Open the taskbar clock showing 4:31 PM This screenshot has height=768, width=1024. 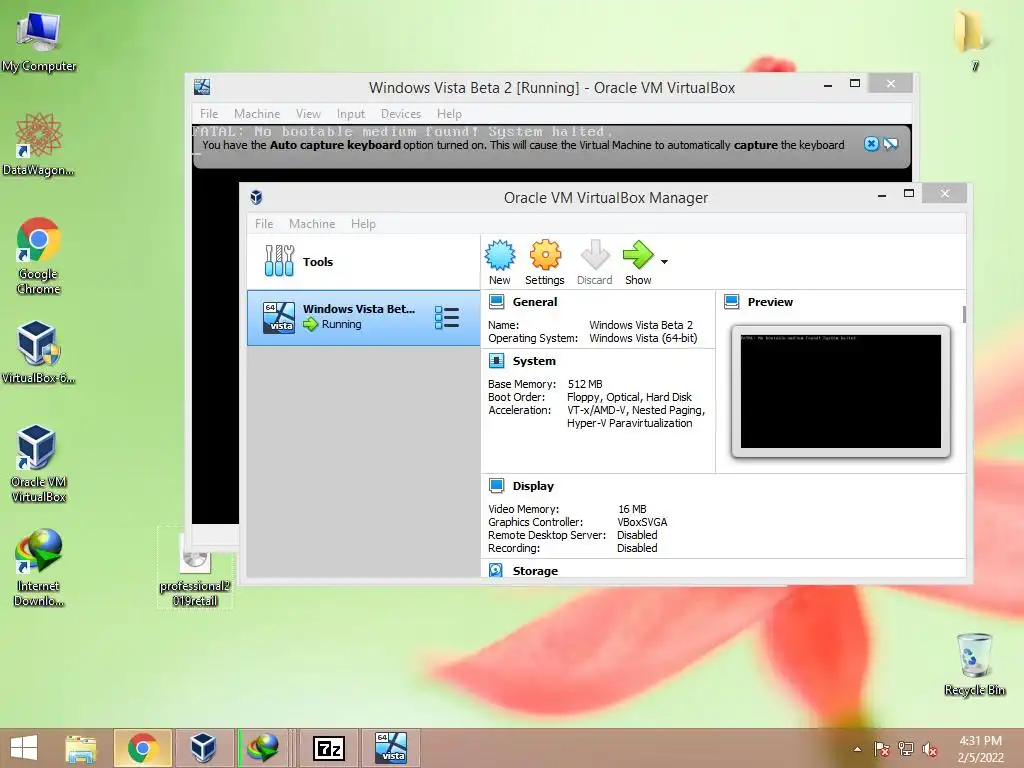click(980, 749)
